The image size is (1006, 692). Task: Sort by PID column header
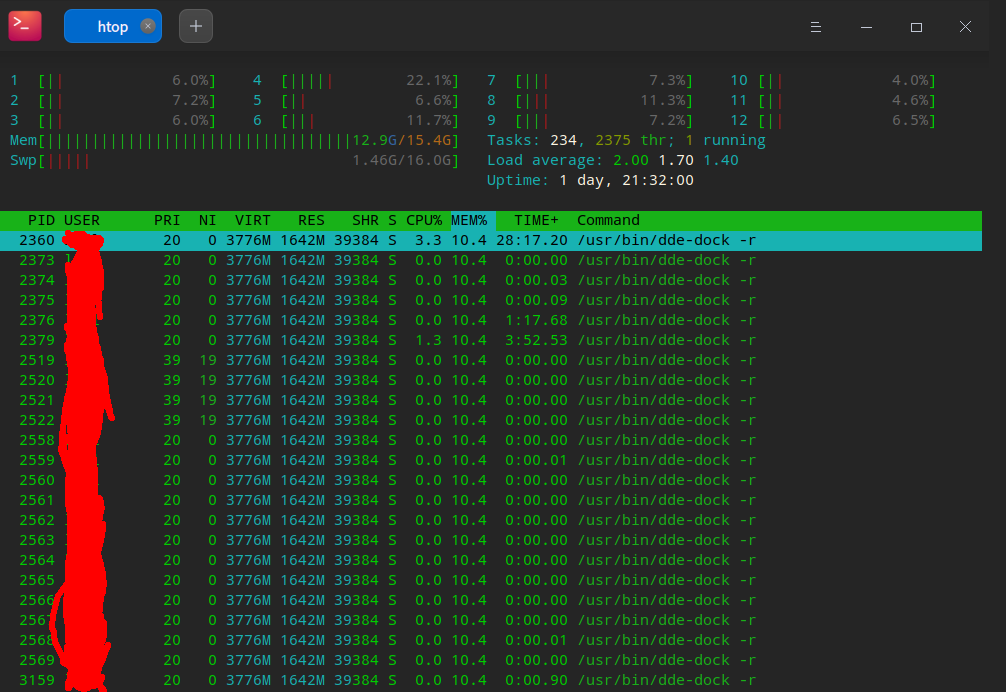(41, 221)
